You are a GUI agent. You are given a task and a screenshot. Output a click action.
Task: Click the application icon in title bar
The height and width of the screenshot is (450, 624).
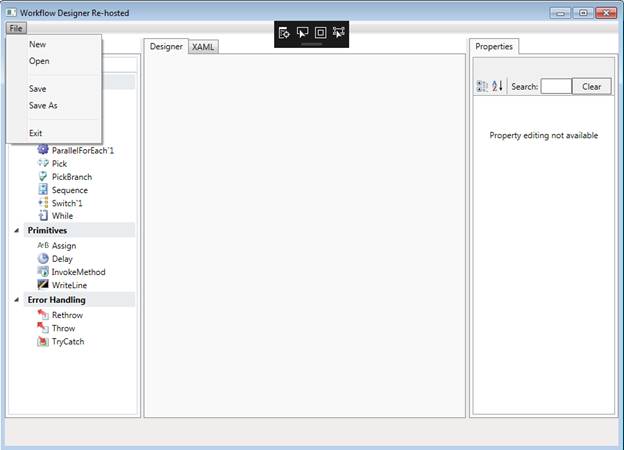point(12,13)
